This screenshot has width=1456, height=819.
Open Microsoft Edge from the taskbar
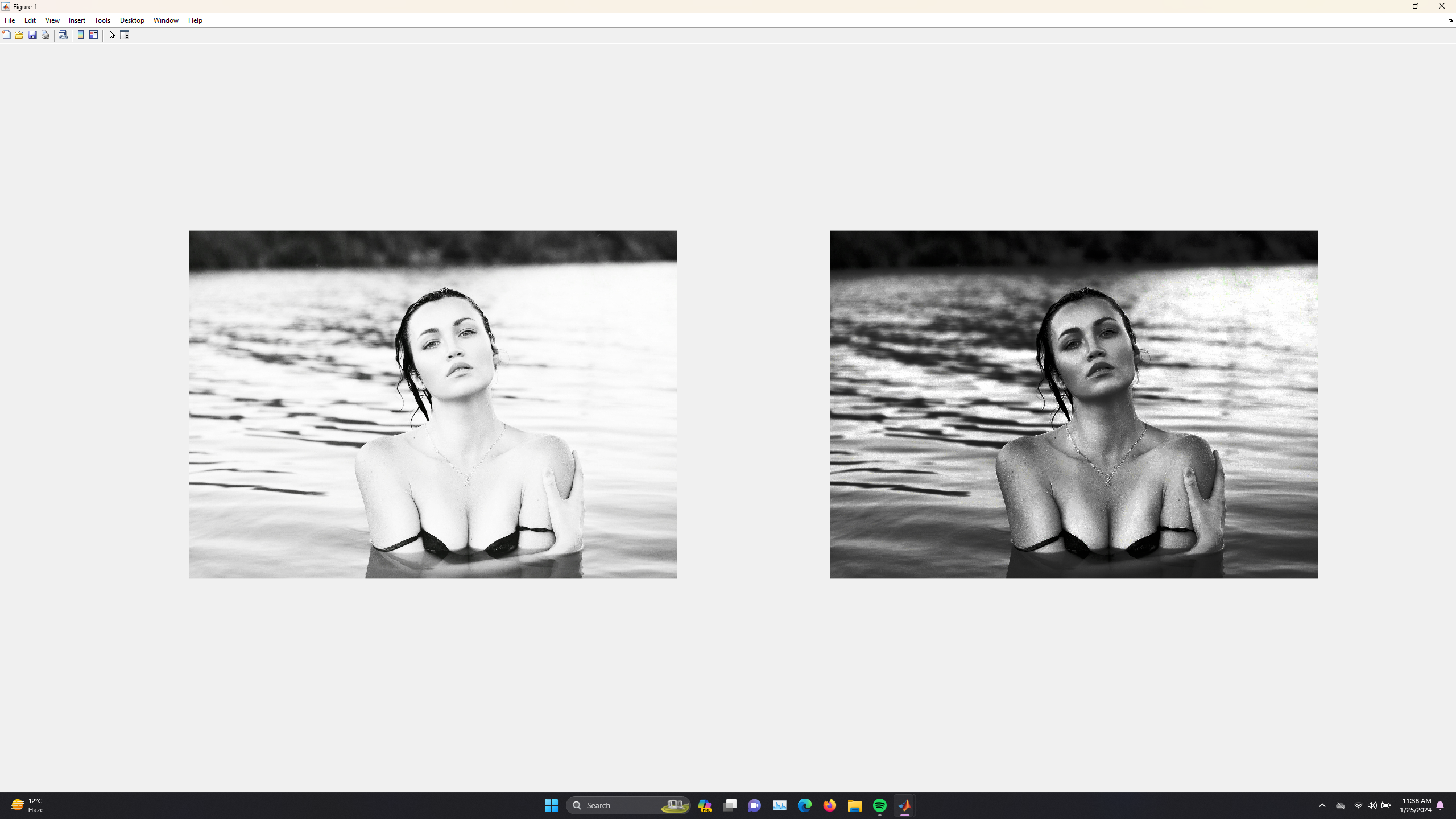pyautogui.click(x=805, y=805)
